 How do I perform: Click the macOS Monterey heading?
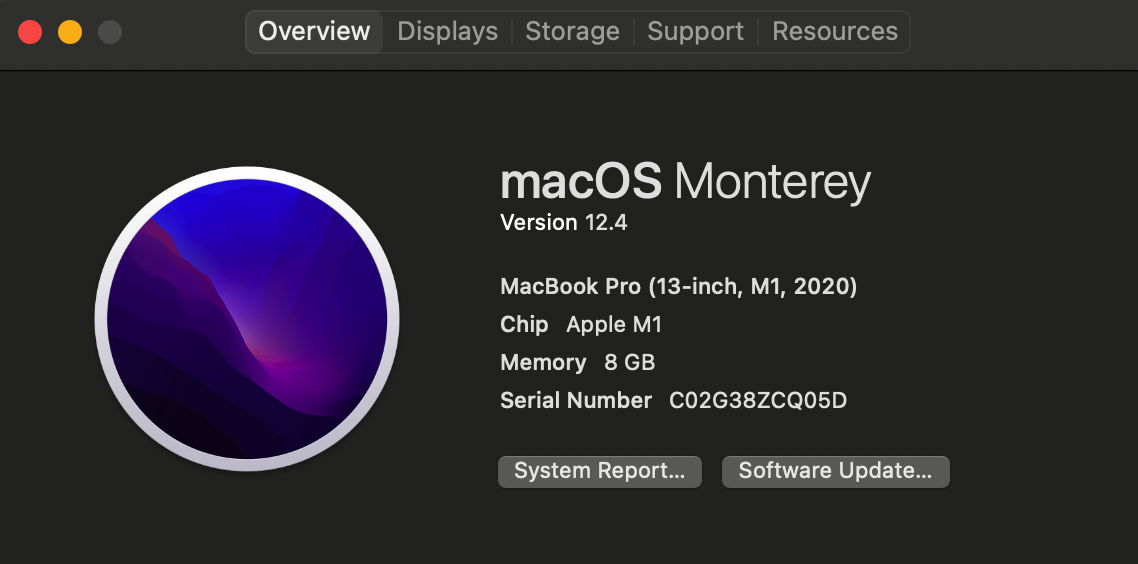point(685,183)
